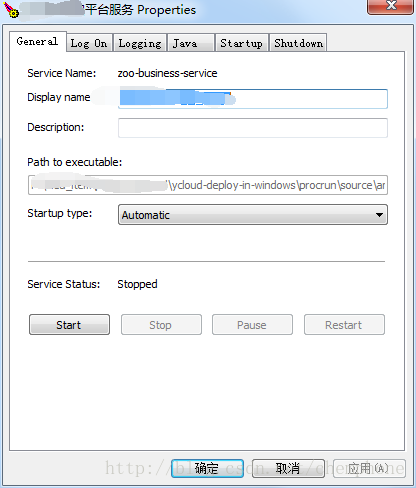Cancel with the 取消 button
Viewport: 416px width, 488px height.
coord(288,469)
